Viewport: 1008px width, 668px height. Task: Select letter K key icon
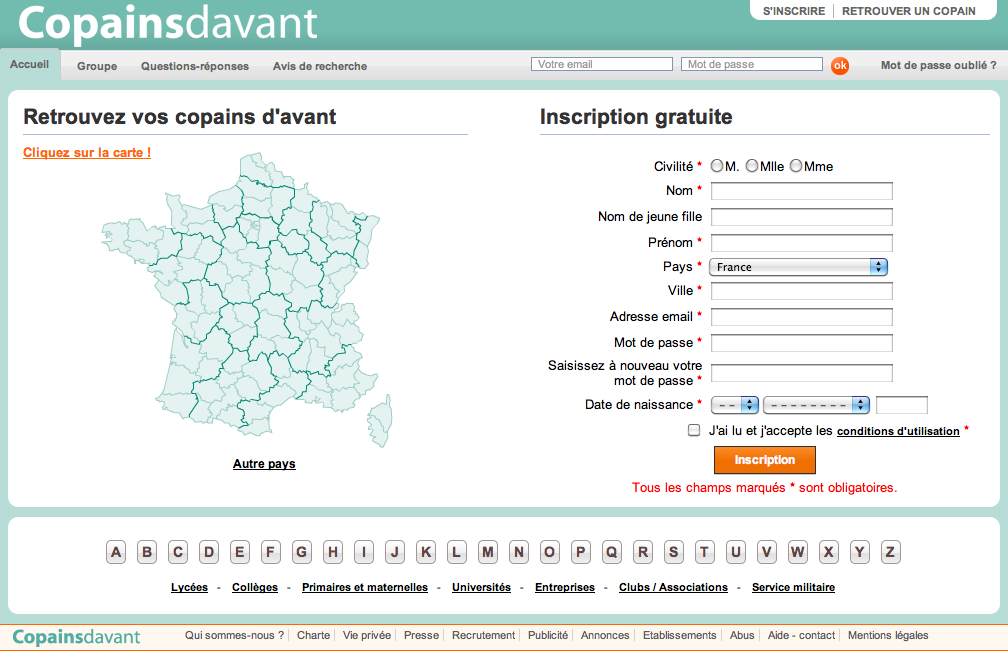click(426, 552)
